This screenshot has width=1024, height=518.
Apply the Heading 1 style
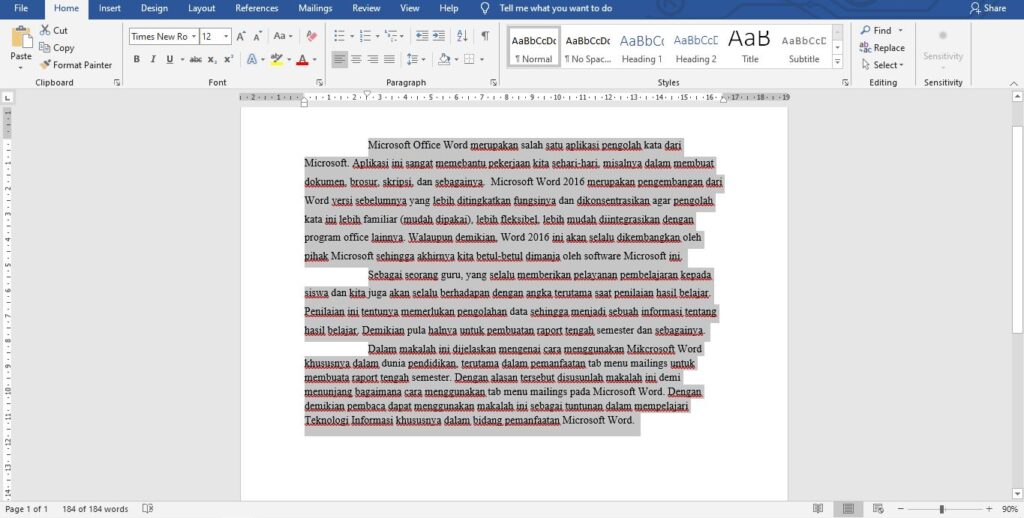pyautogui.click(x=642, y=47)
